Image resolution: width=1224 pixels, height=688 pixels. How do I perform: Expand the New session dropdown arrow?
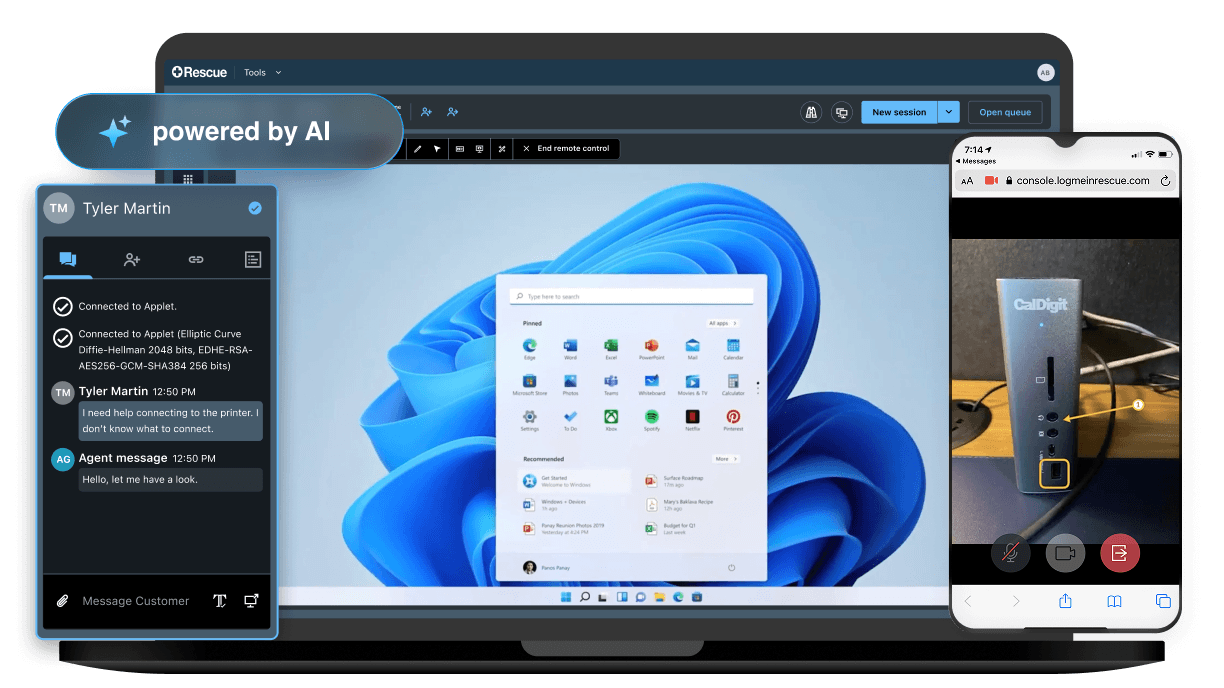[x=949, y=112]
